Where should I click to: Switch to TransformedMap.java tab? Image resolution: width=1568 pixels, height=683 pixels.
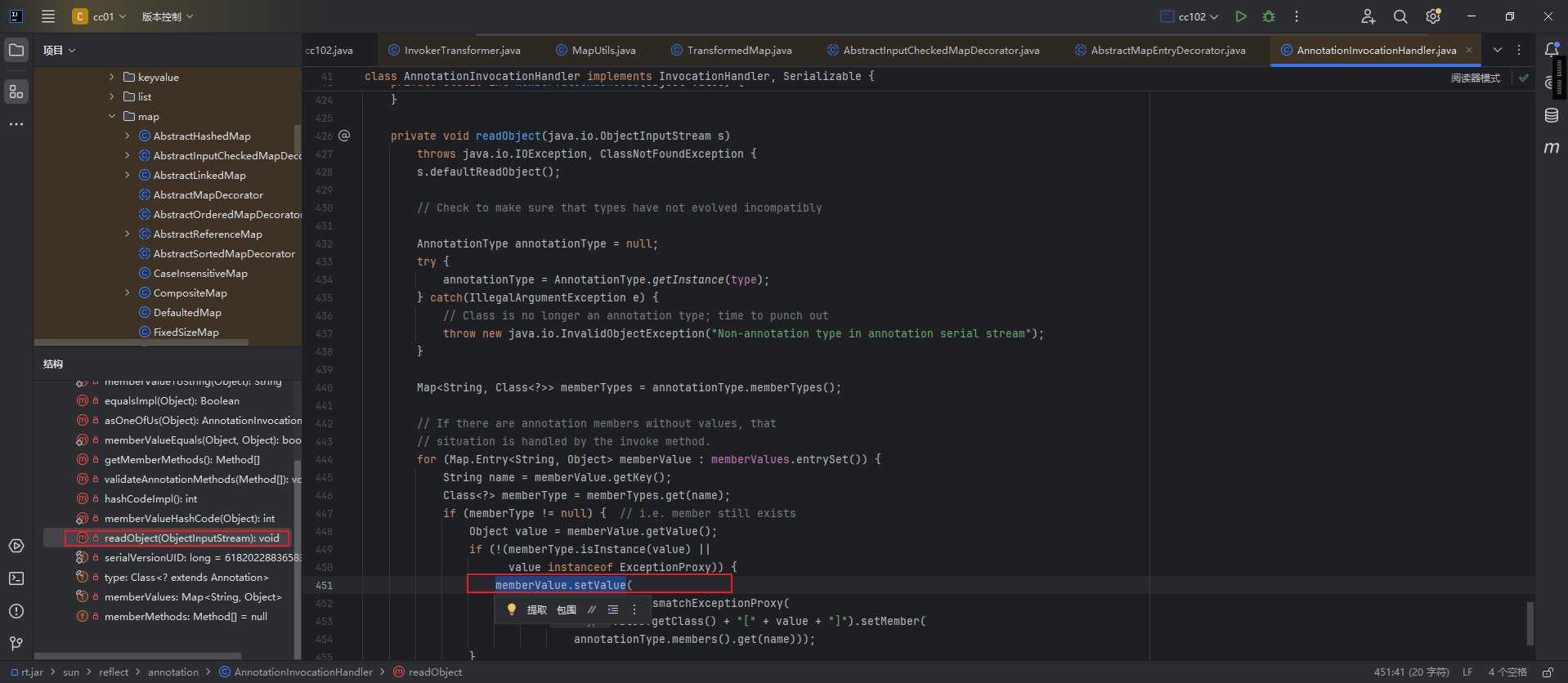pos(732,50)
